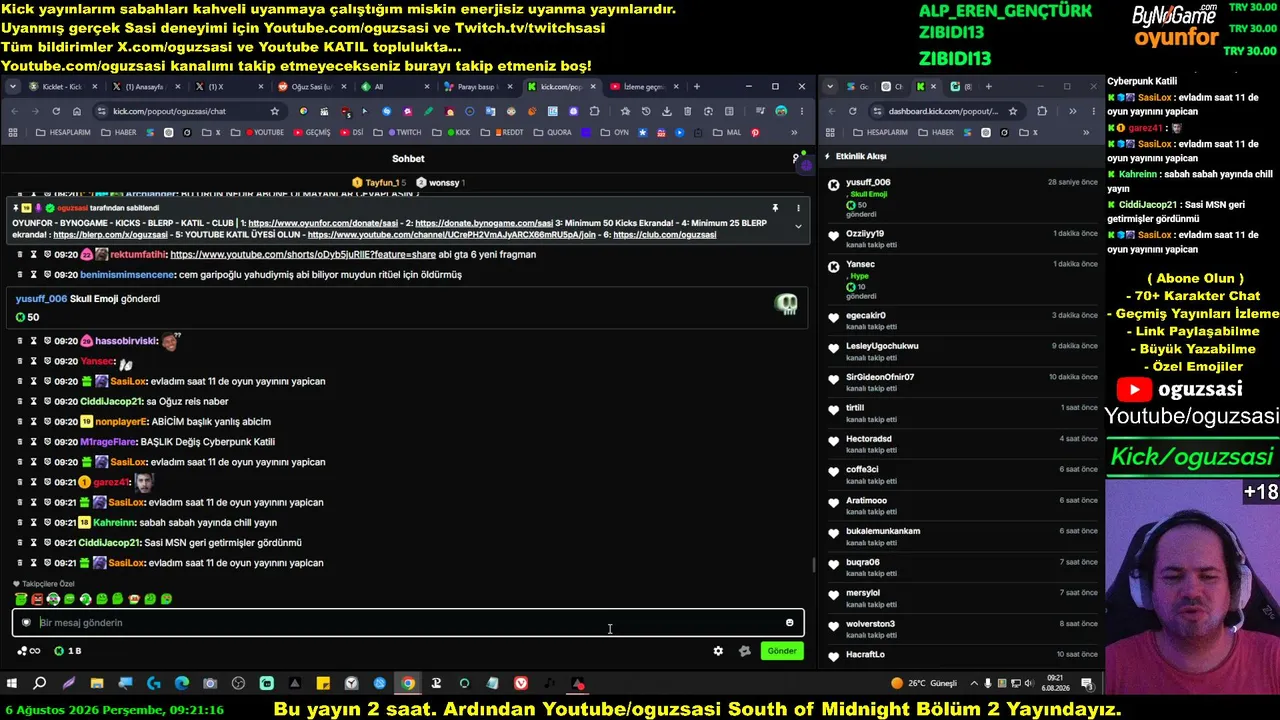Open the KICK bookmarks folder
The width and height of the screenshot is (1280, 720).
click(453, 132)
